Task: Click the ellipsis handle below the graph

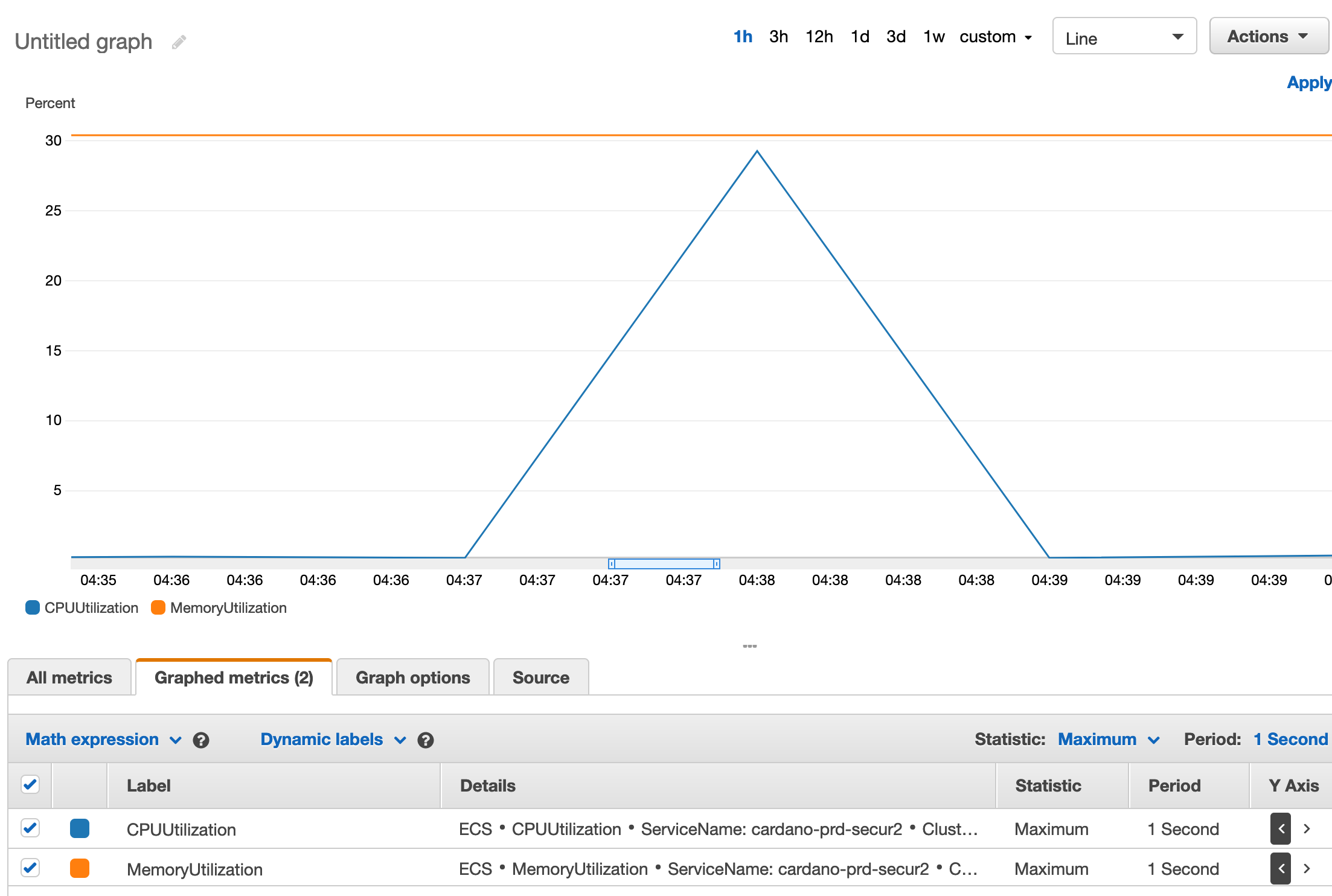Action: pyautogui.click(x=750, y=645)
